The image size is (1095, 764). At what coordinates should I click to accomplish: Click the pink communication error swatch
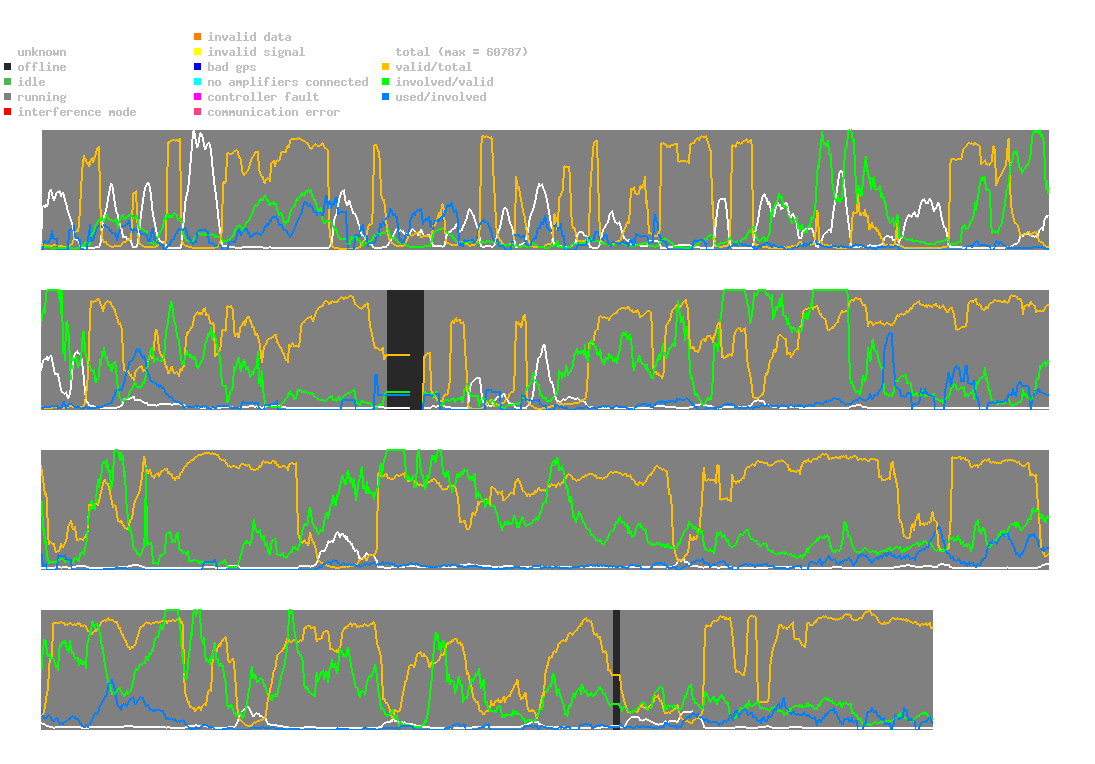click(198, 112)
